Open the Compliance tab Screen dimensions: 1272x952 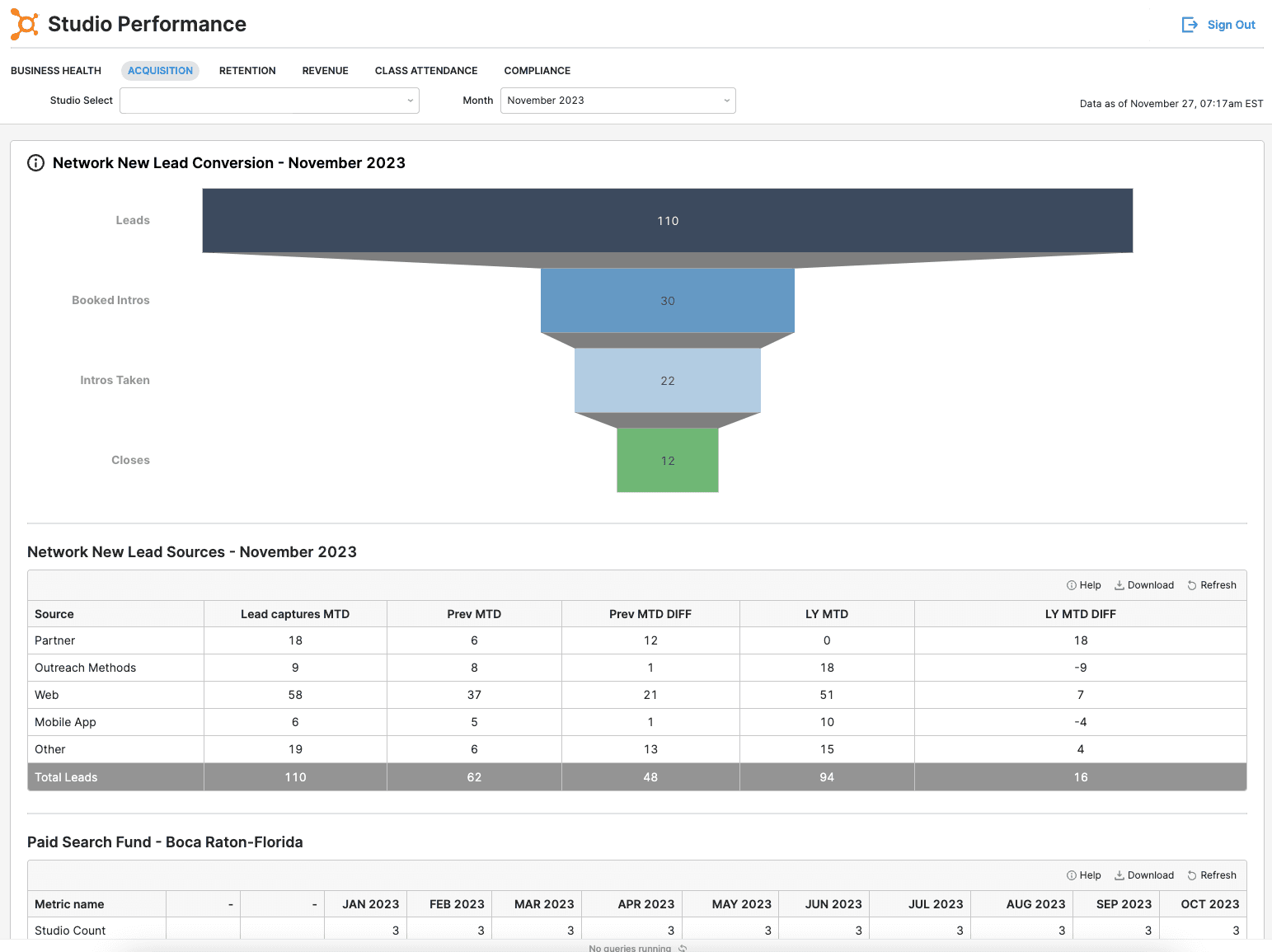(537, 71)
